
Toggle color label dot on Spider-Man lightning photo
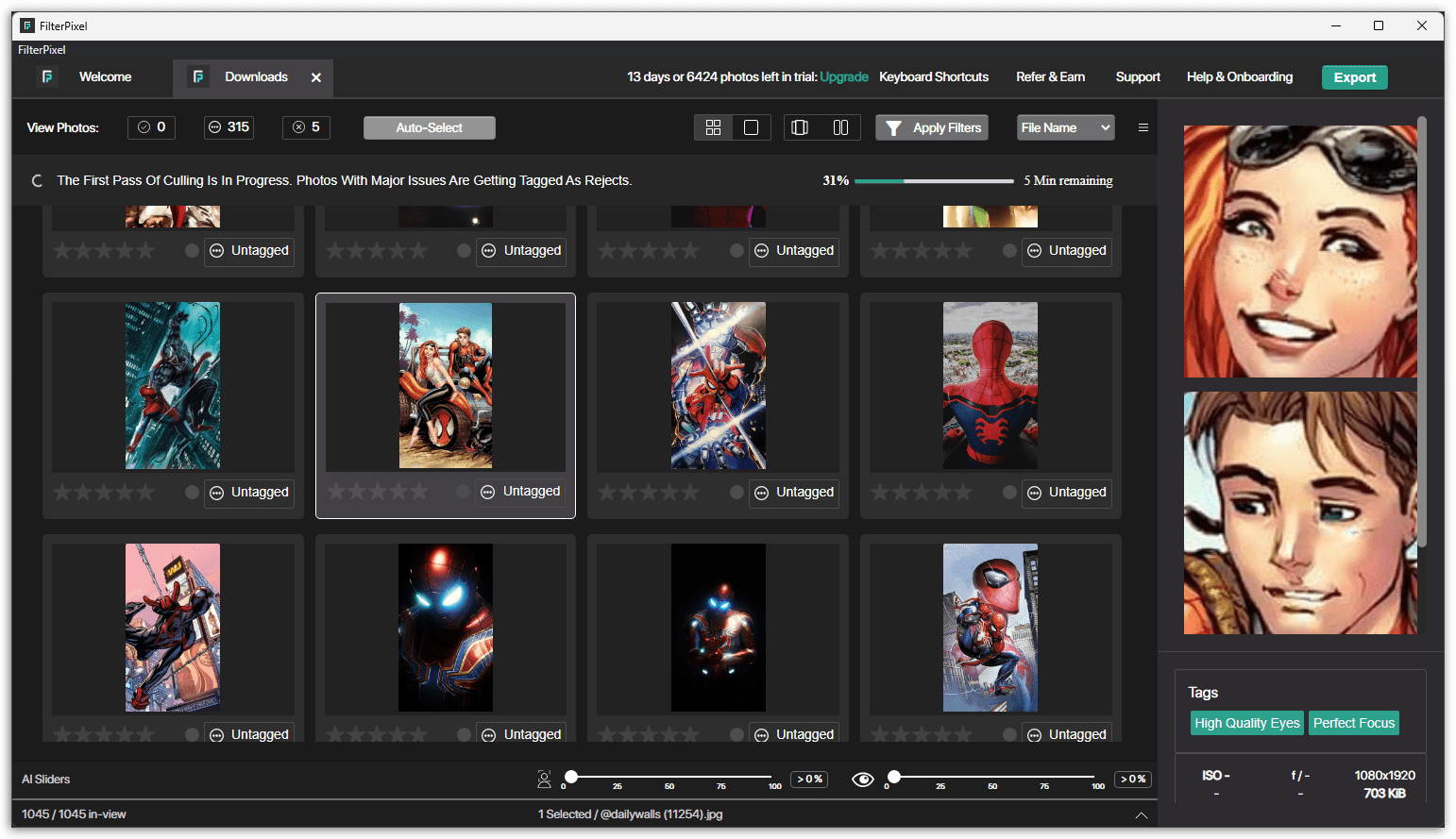click(736, 493)
